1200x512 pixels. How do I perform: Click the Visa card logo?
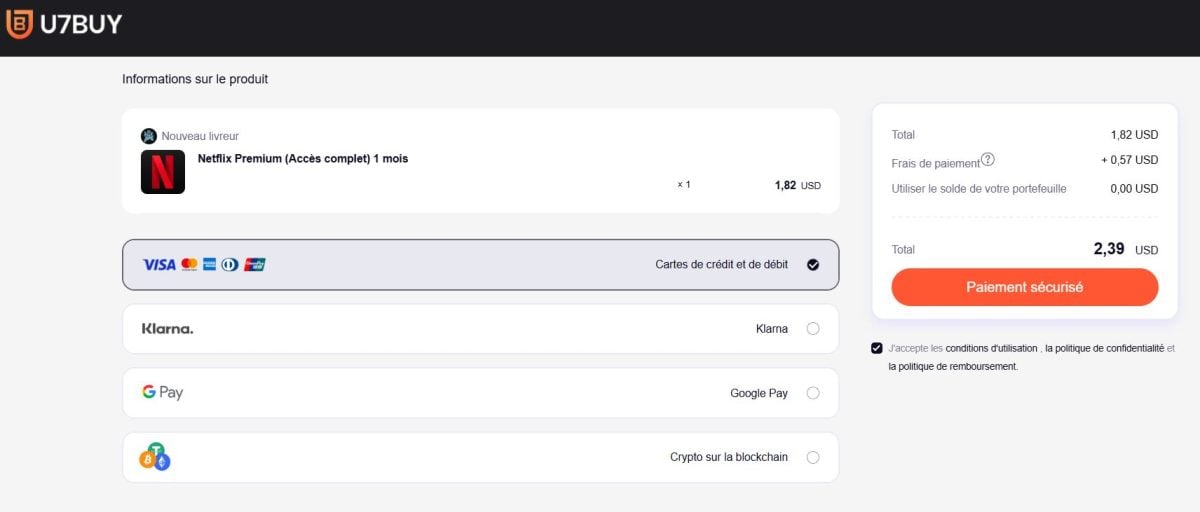click(x=159, y=265)
